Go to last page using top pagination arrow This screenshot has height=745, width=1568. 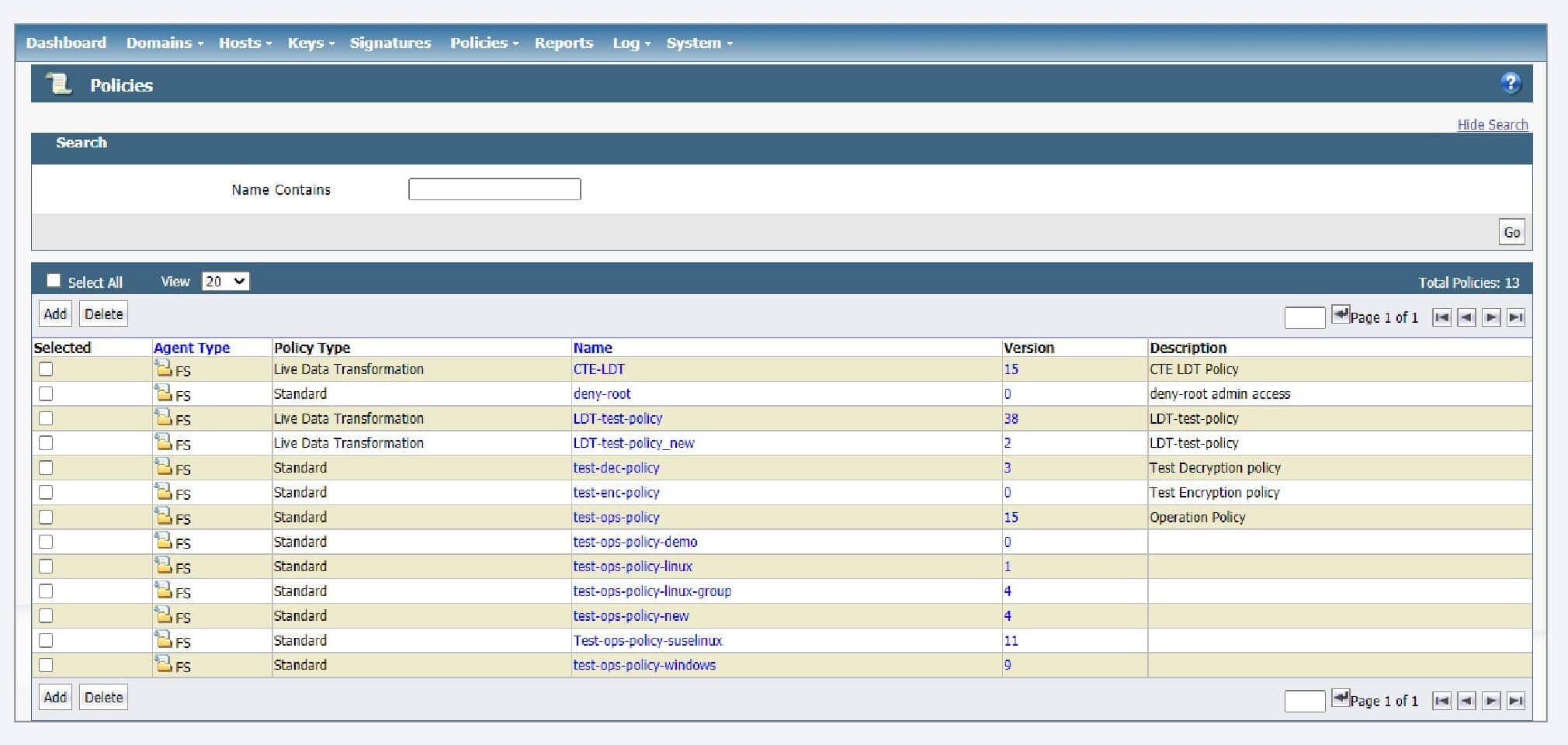coord(1516,317)
